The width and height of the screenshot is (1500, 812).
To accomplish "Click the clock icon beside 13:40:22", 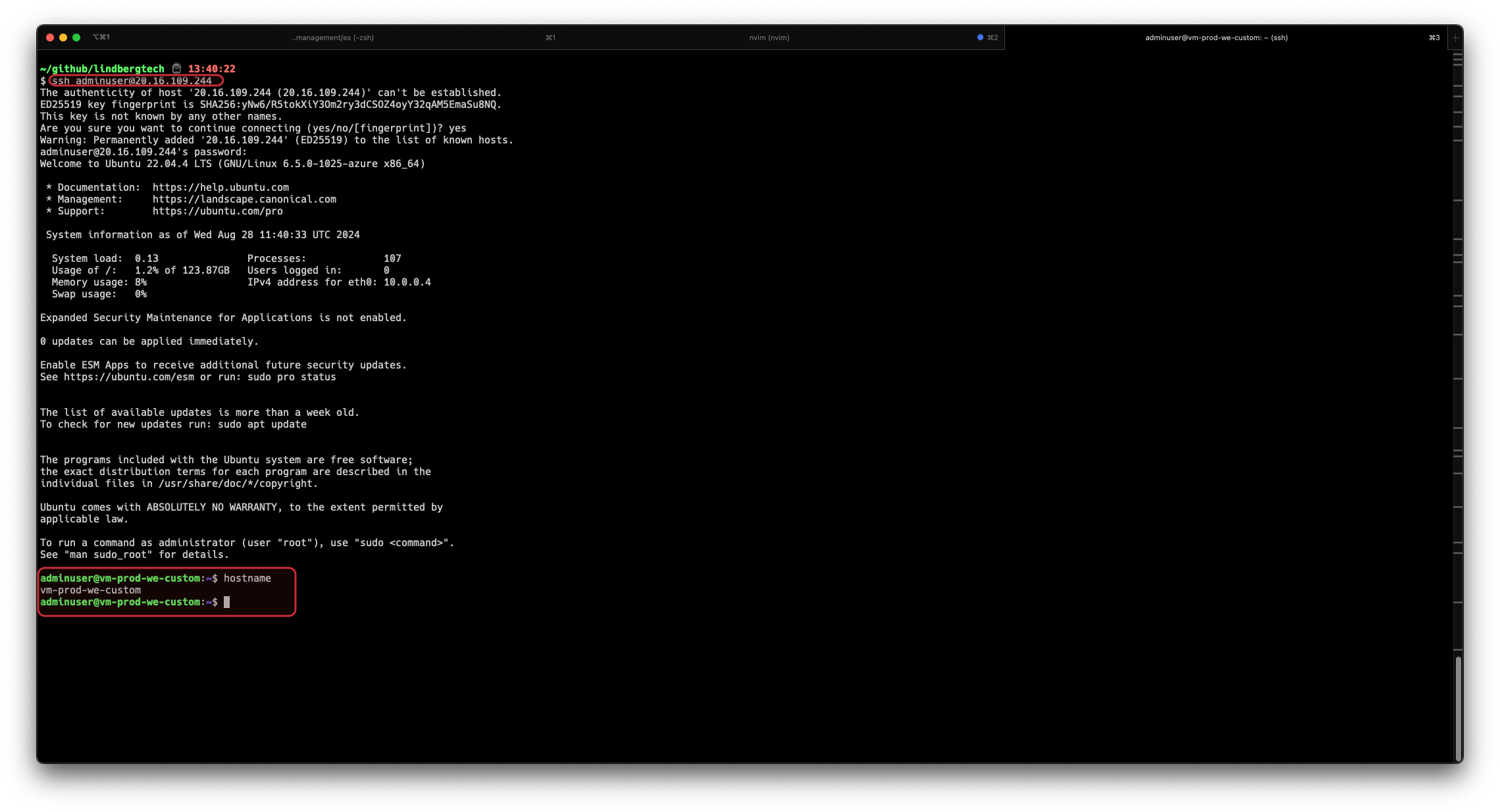I will pyautogui.click(x=176, y=68).
